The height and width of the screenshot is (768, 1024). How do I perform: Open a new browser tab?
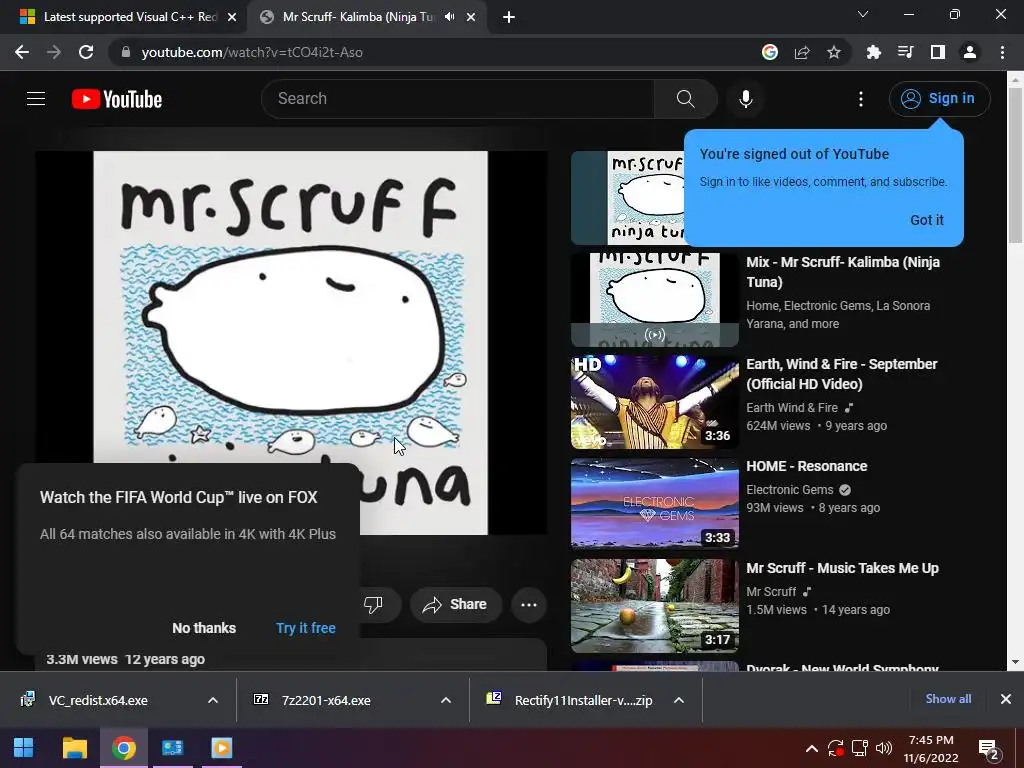click(x=509, y=17)
